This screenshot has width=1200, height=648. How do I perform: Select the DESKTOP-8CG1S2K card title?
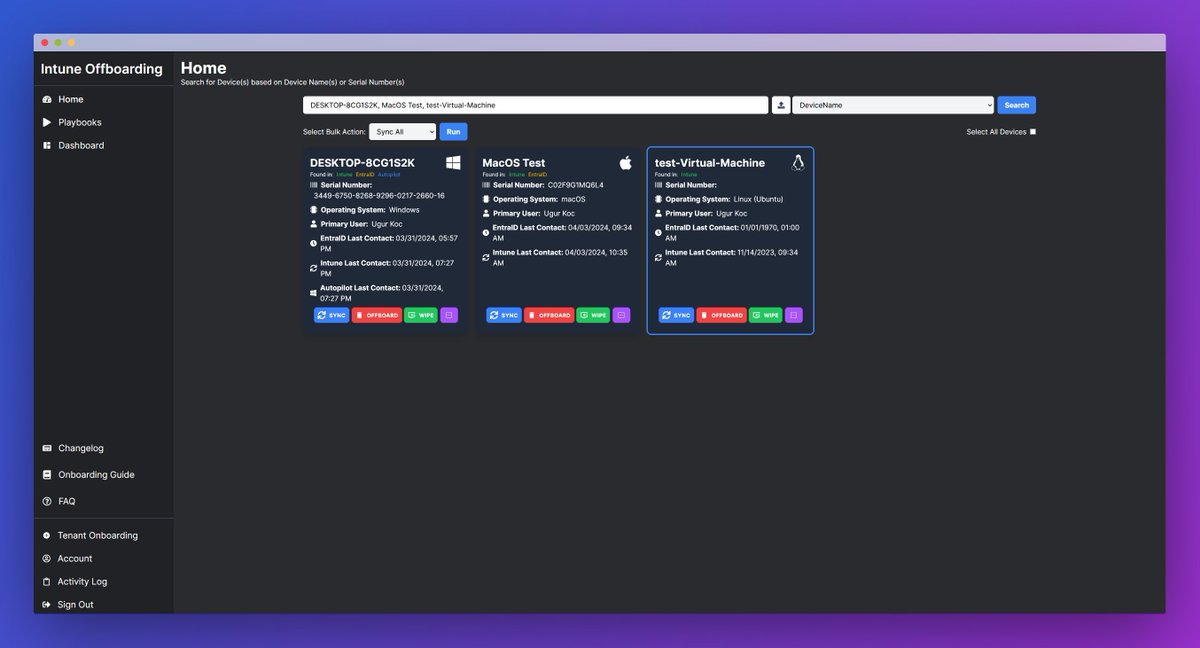coord(362,163)
